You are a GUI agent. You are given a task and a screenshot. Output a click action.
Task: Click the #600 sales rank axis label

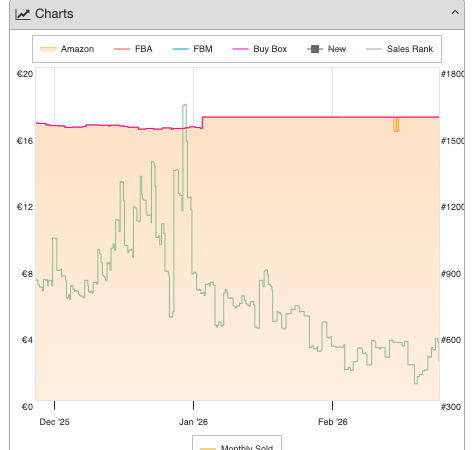click(x=451, y=340)
